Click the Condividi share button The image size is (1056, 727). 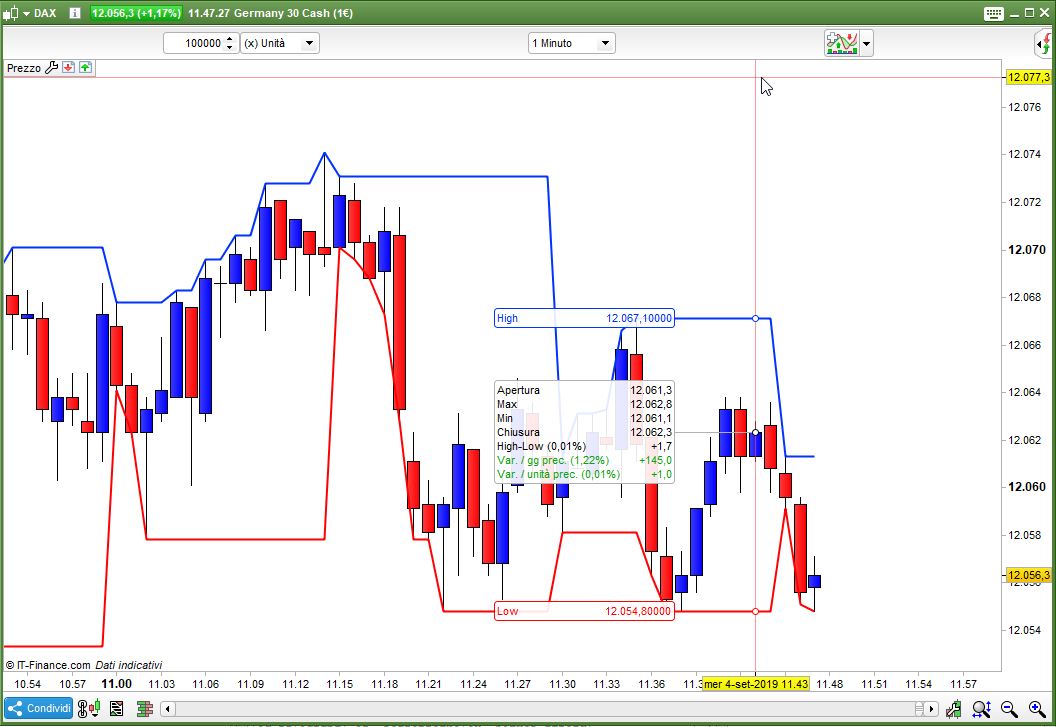pyautogui.click(x=39, y=708)
